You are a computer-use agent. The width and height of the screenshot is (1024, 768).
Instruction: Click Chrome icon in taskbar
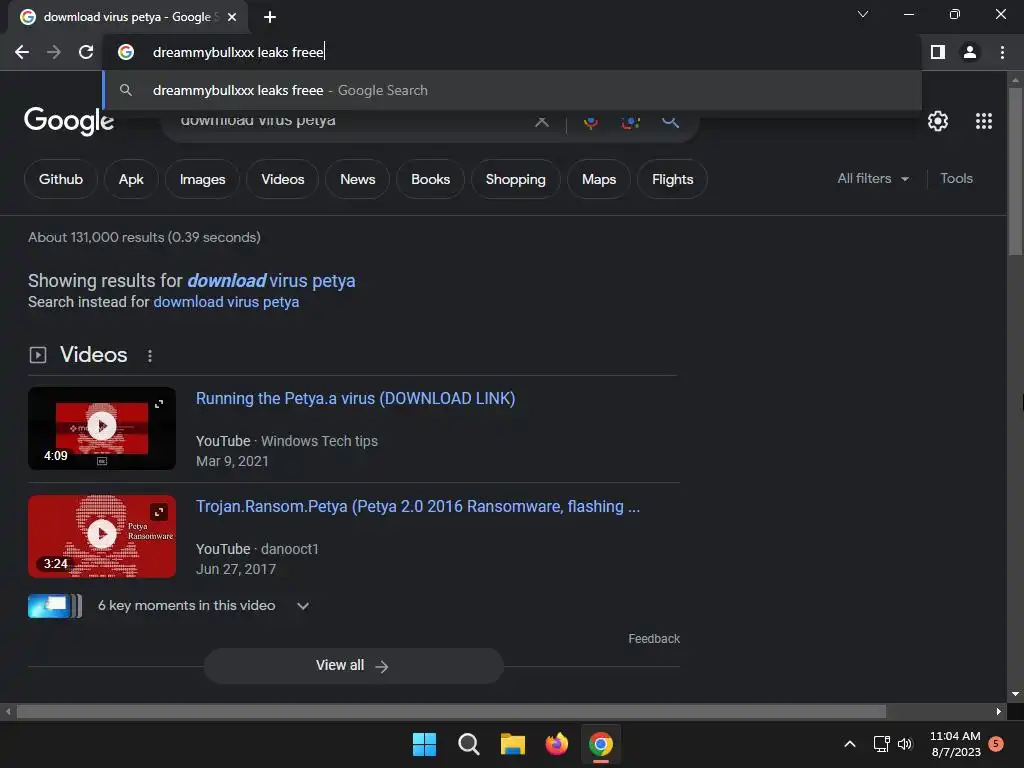601,744
